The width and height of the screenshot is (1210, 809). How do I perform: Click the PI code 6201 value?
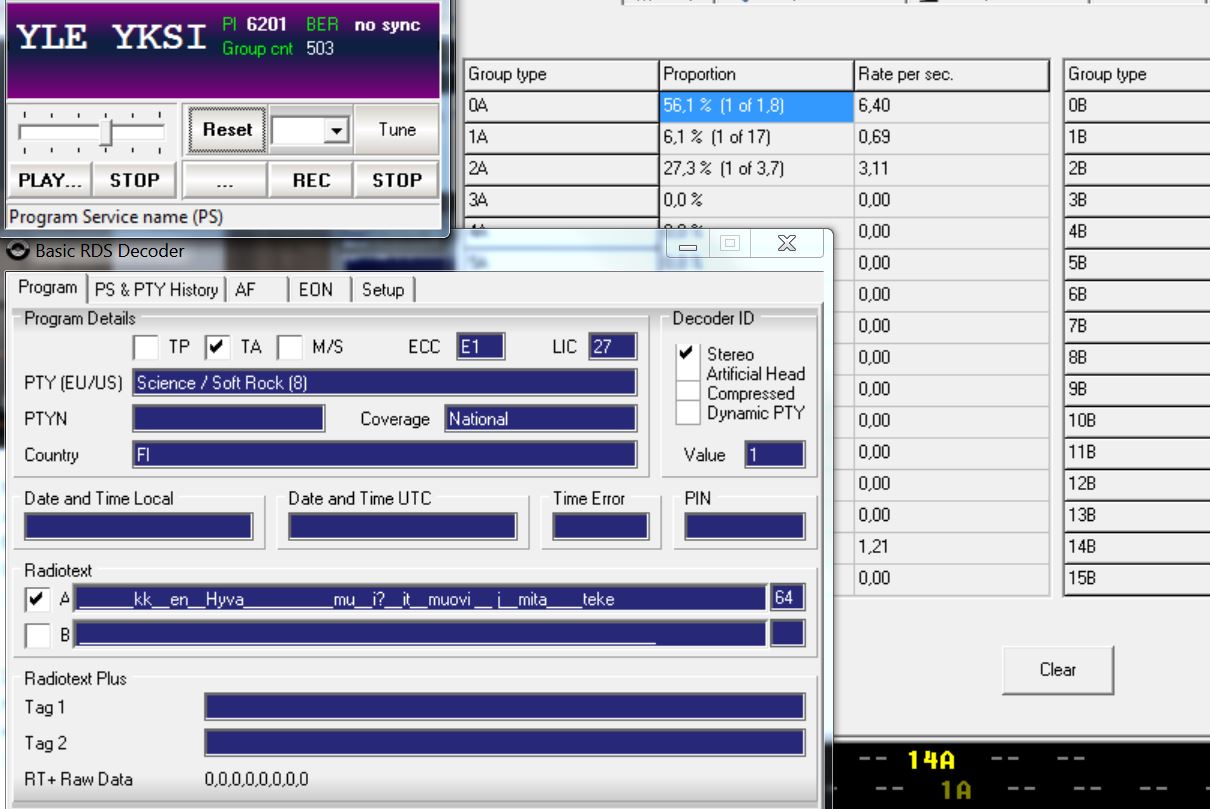tap(267, 26)
